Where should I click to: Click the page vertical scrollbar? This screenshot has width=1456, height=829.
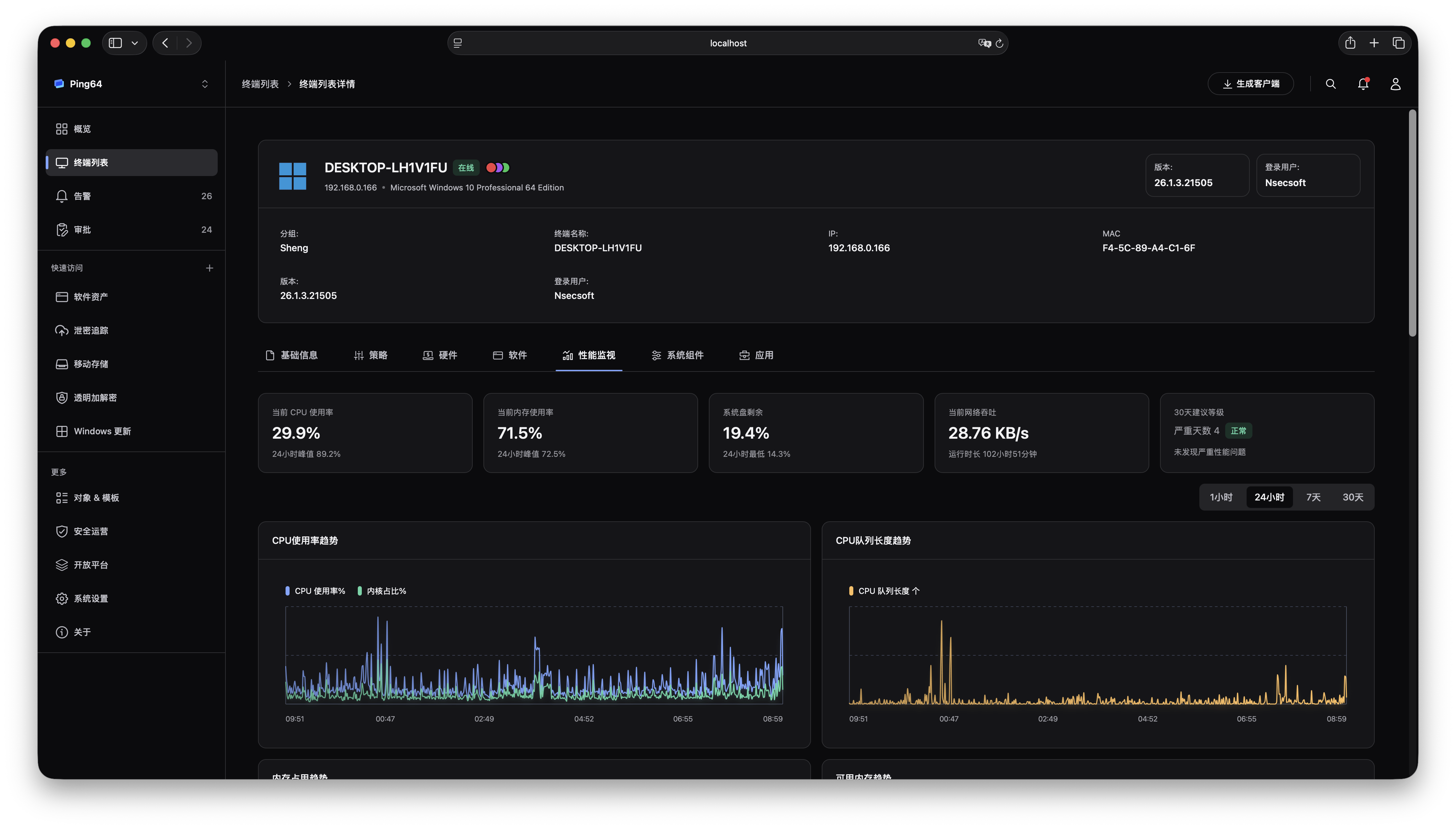tap(1412, 223)
